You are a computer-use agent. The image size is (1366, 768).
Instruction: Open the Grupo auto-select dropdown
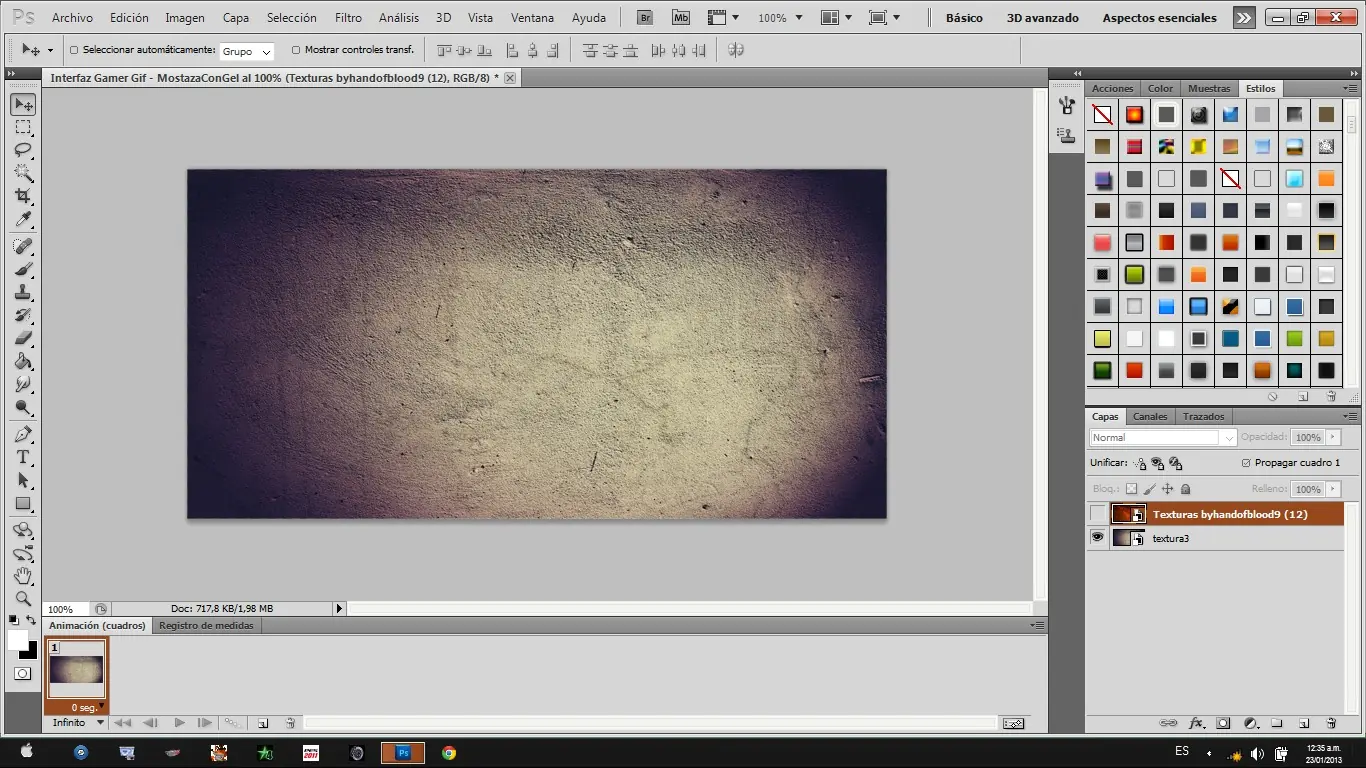246,51
